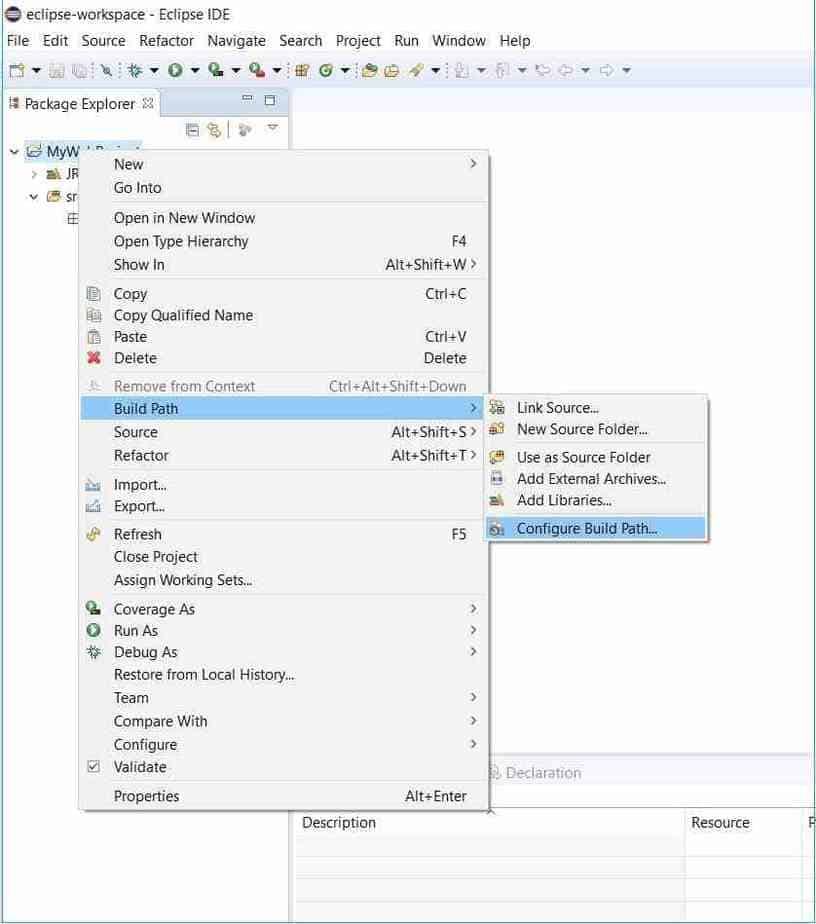The height and width of the screenshot is (924, 816).
Task: Enable Link with Editor in Package Explorer toolbar
Action: 215,128
